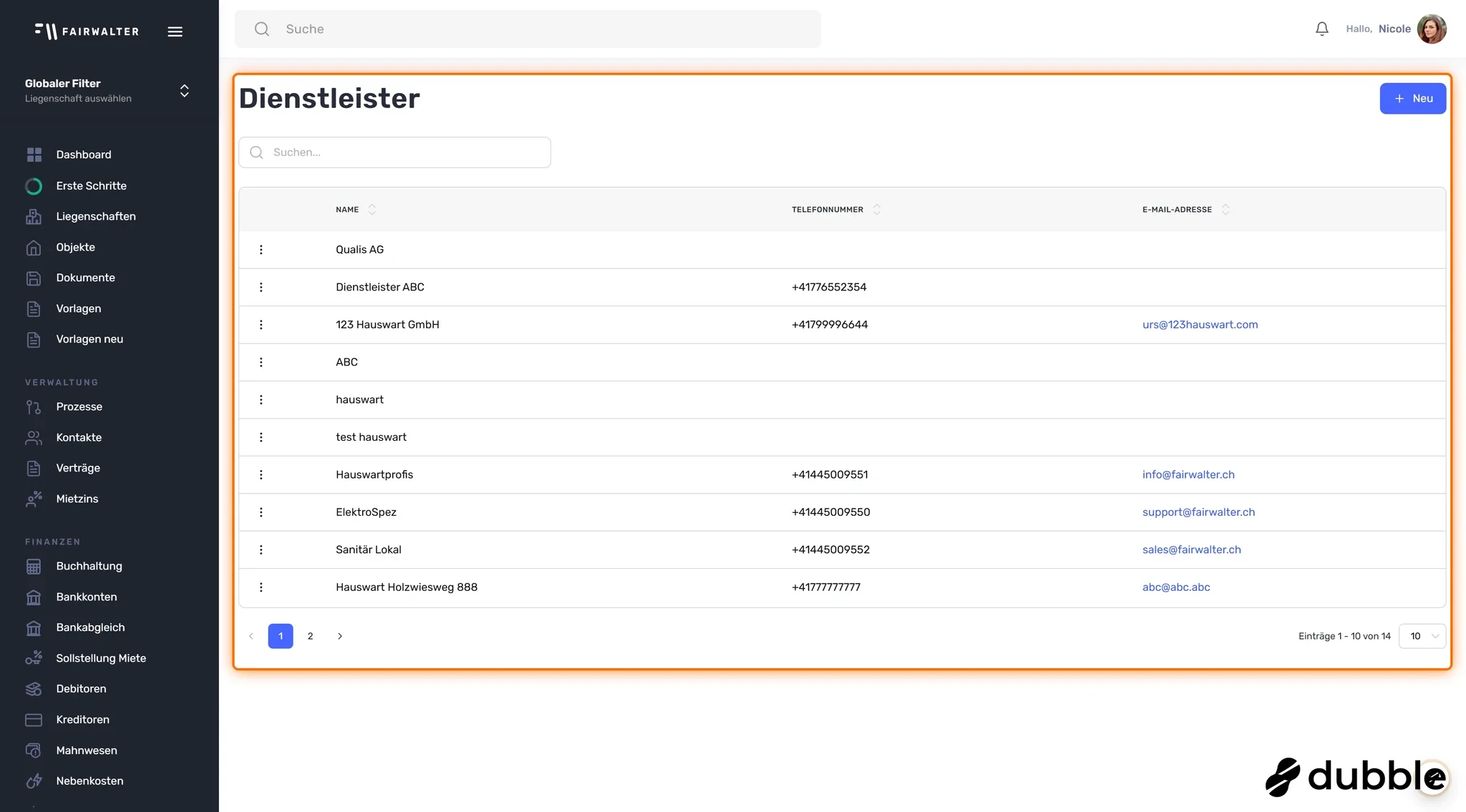Click email link support@fairwalter.ch
This screenshot has width=1466, height=812.
(1198, 512)
